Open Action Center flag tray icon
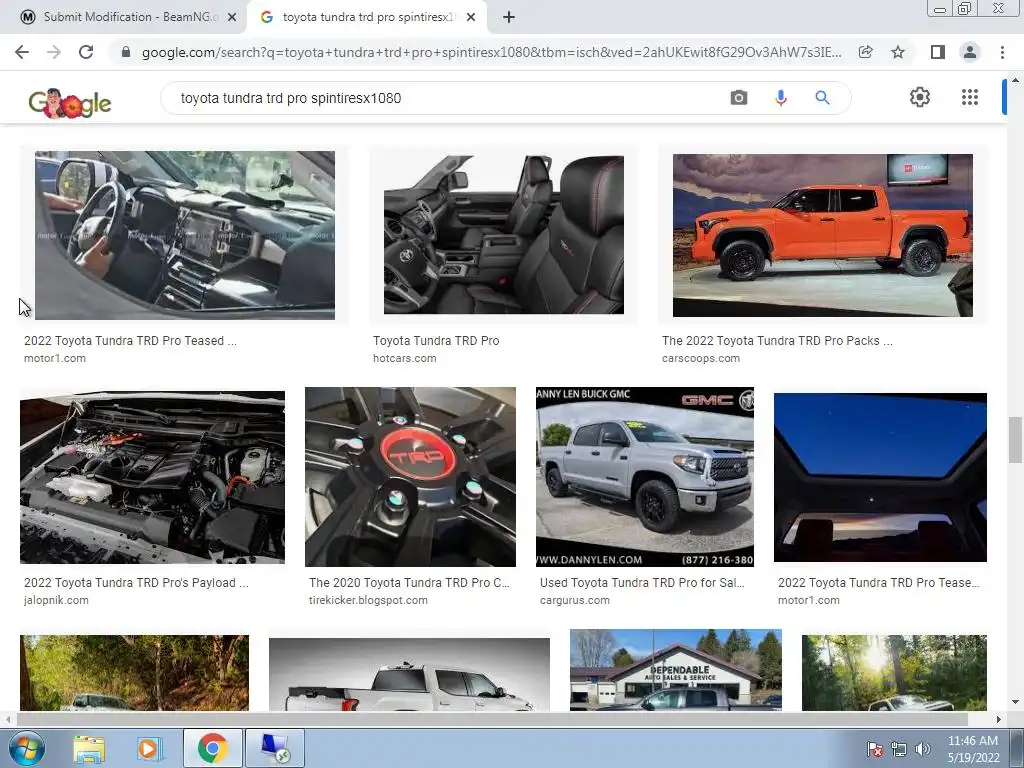The width and height of the screenshot is (1024, 768). pos(874,749)
